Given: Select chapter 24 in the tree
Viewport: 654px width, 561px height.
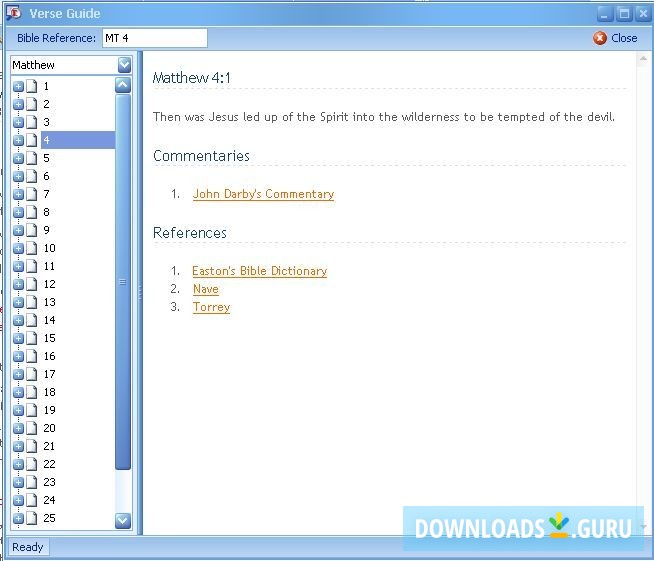Looking at the screenshot, I should 49,500.
